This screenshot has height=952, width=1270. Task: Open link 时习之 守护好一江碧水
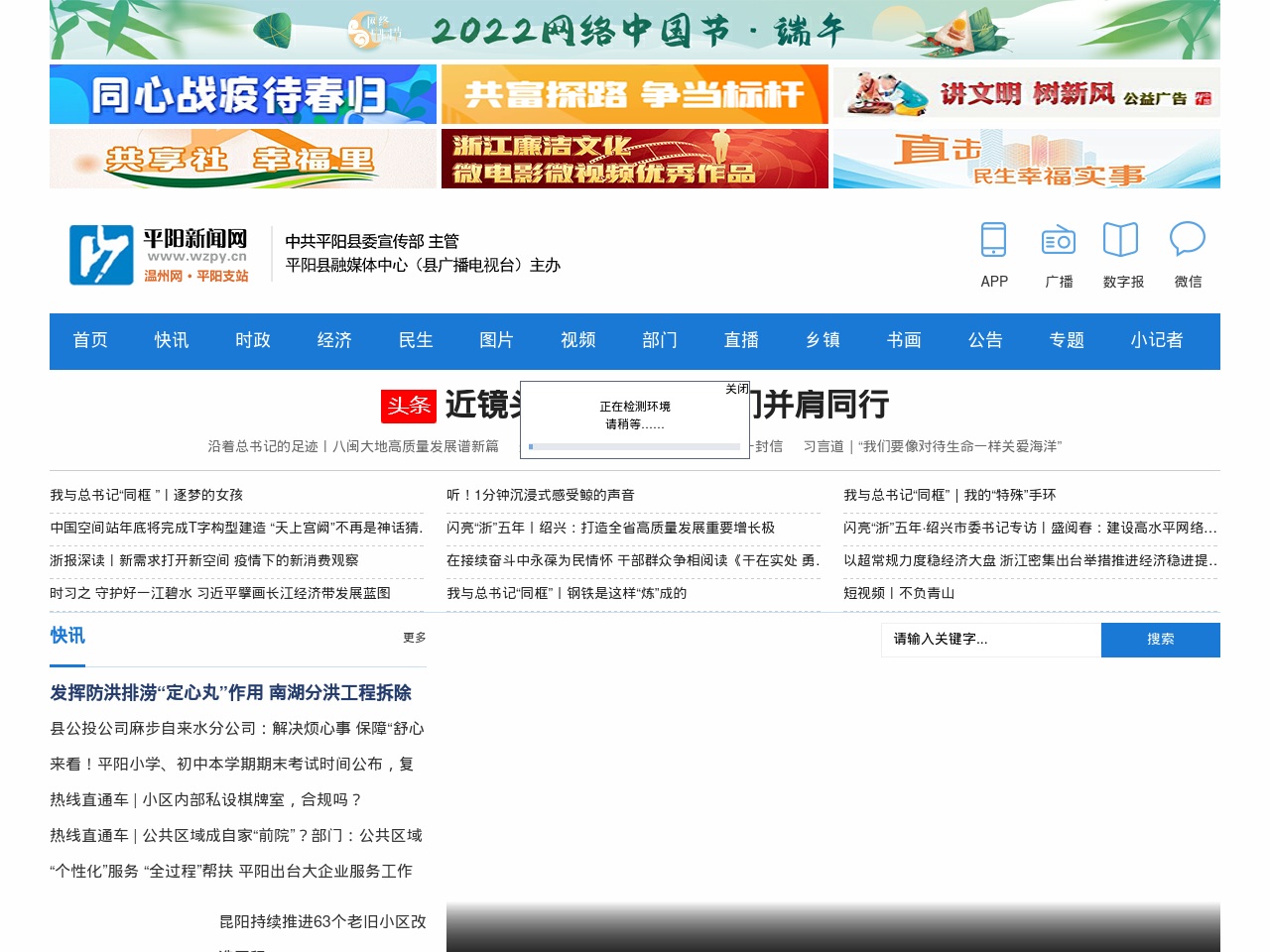(x=220, y=593)
